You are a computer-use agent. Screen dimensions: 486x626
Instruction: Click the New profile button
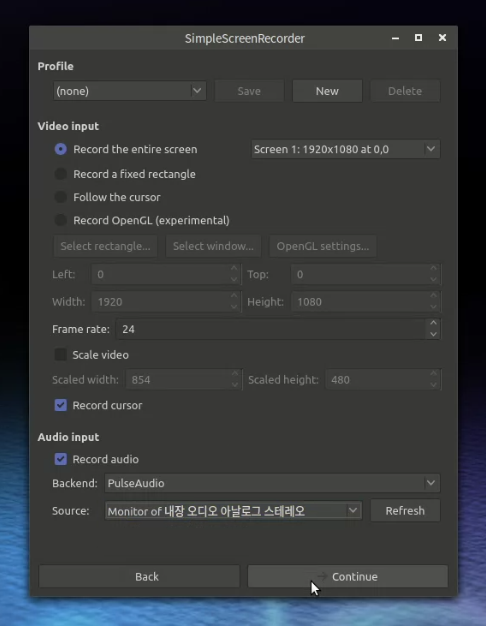327,91
